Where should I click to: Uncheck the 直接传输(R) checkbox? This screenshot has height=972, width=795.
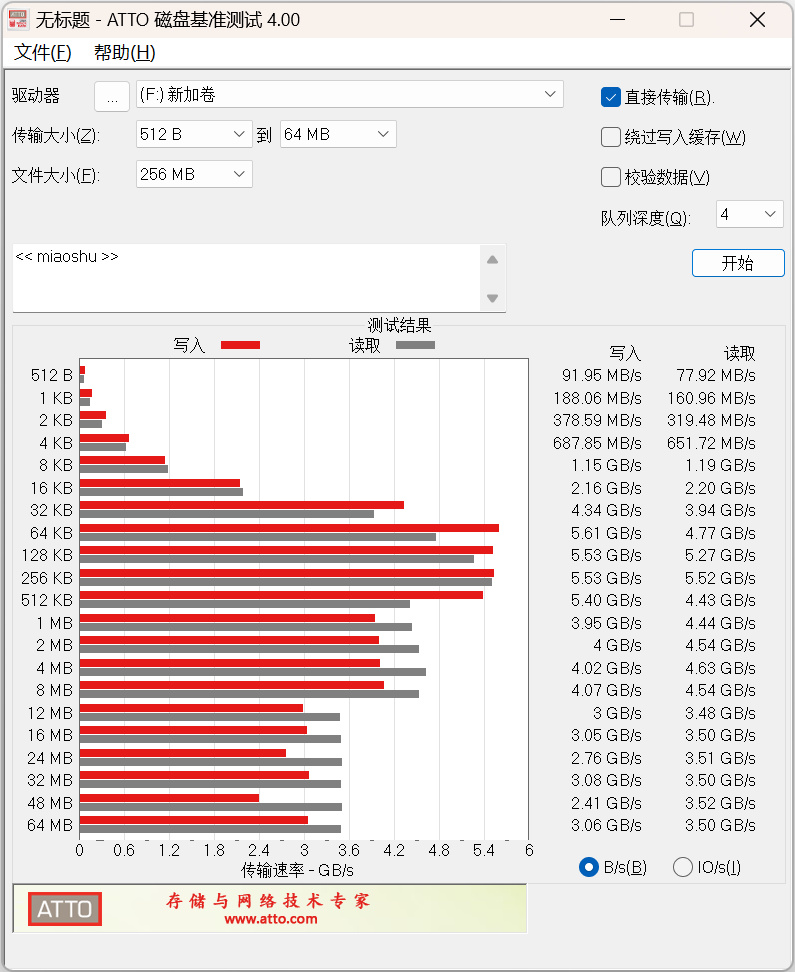click(610, 97)
